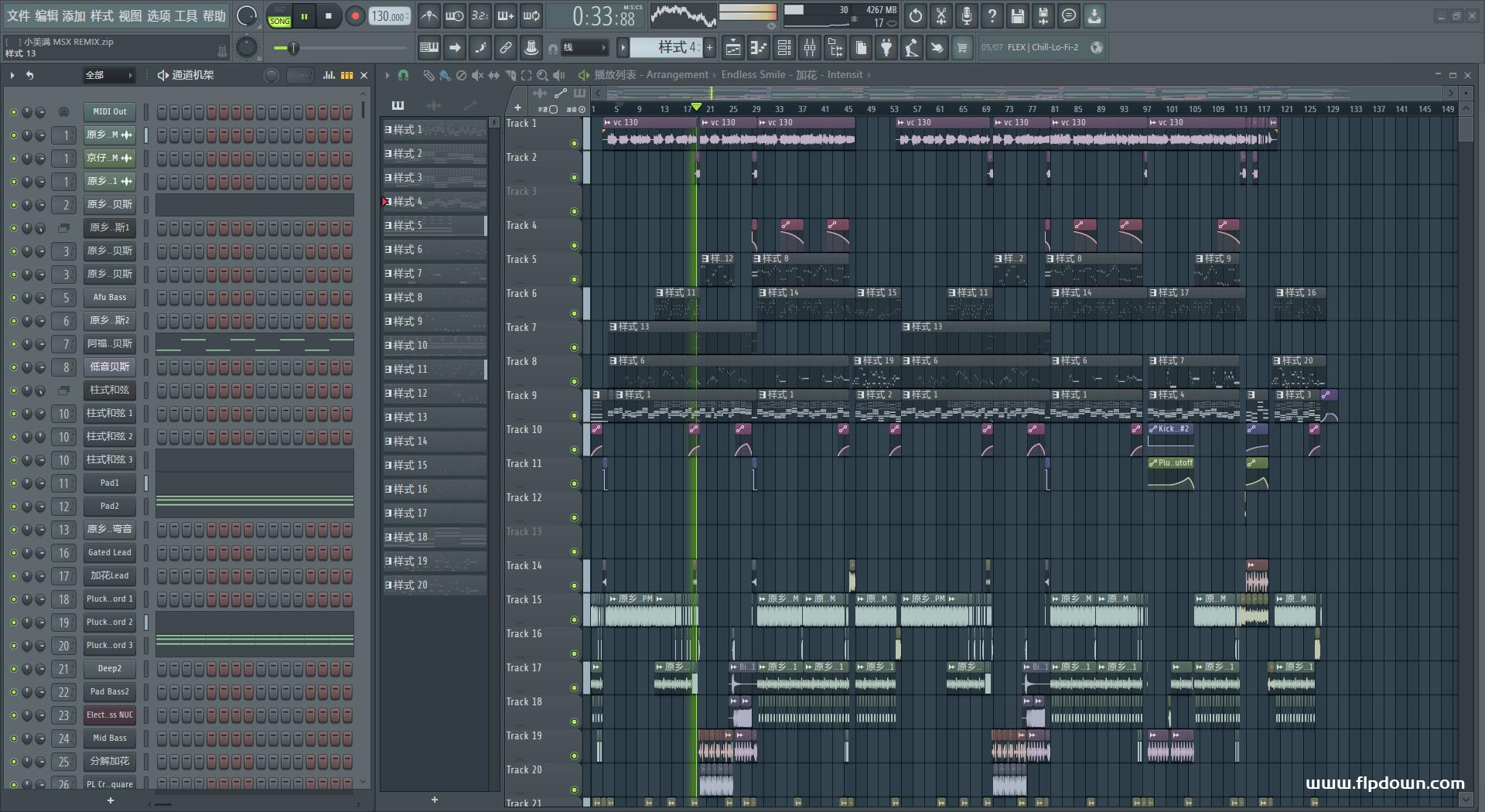This screenshot has height=812, width=1485.
Task: Mute Track 5 in playlist
Action: 574,280
